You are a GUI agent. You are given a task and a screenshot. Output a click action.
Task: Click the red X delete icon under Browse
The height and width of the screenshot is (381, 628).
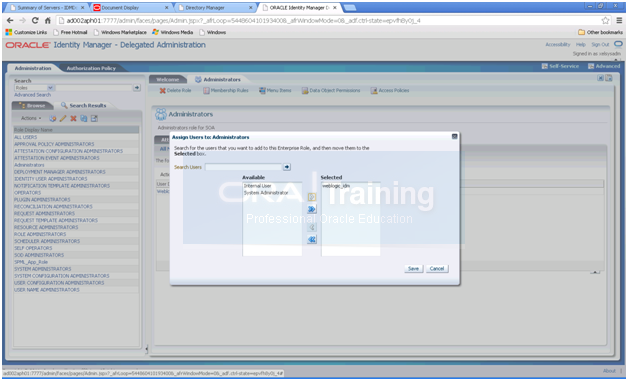pos(73,118)
